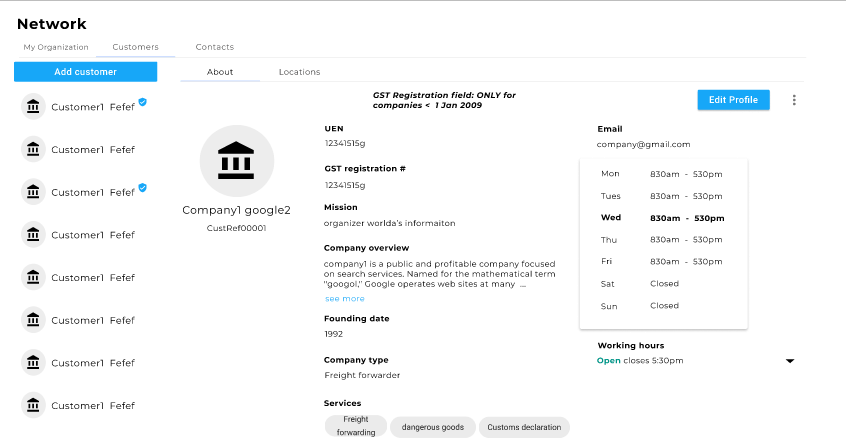This screenshot has height=444, width=846.
Task: Click the 'Open closes 5:30pm' working hours field
Action: (640, 360)
